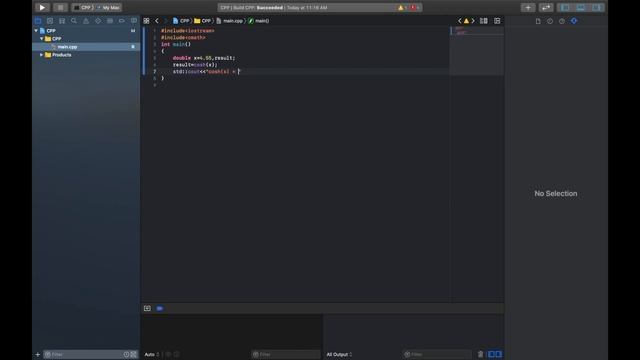This screenshot has height=360, width=640.
Task: Open the Issue navigator
Action: [x=86, y=20]
